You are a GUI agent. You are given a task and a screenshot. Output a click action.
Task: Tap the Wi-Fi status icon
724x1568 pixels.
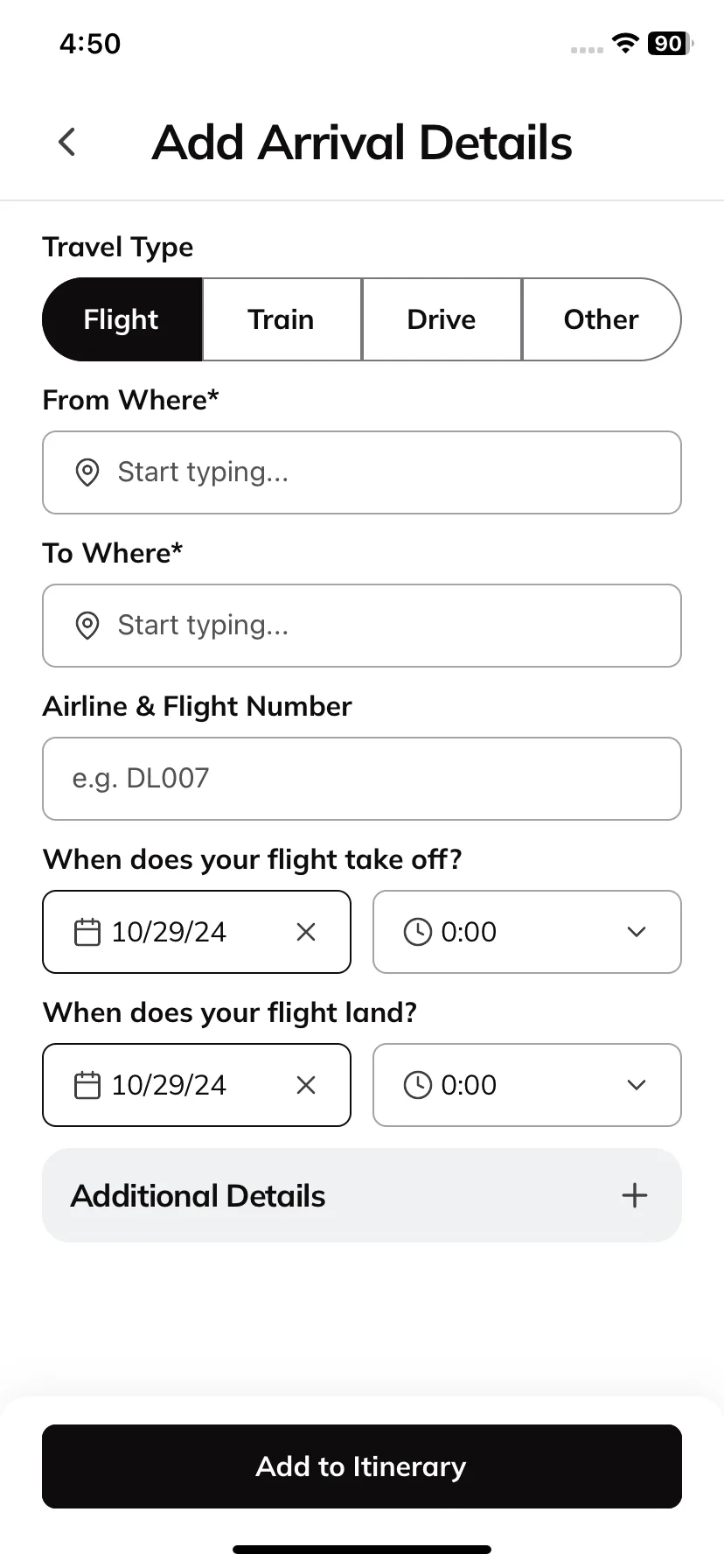pos(625,43)
